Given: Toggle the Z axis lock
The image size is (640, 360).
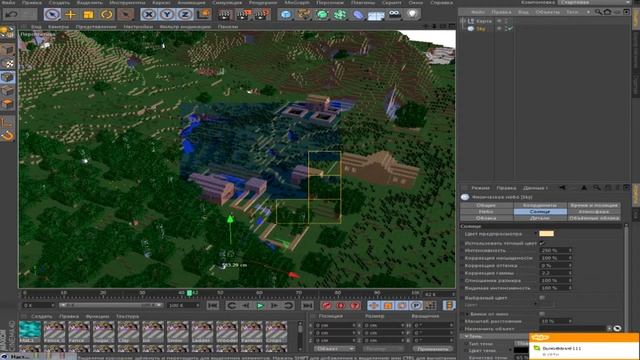Looking at the screenshot, I should [x=184, y=15].
